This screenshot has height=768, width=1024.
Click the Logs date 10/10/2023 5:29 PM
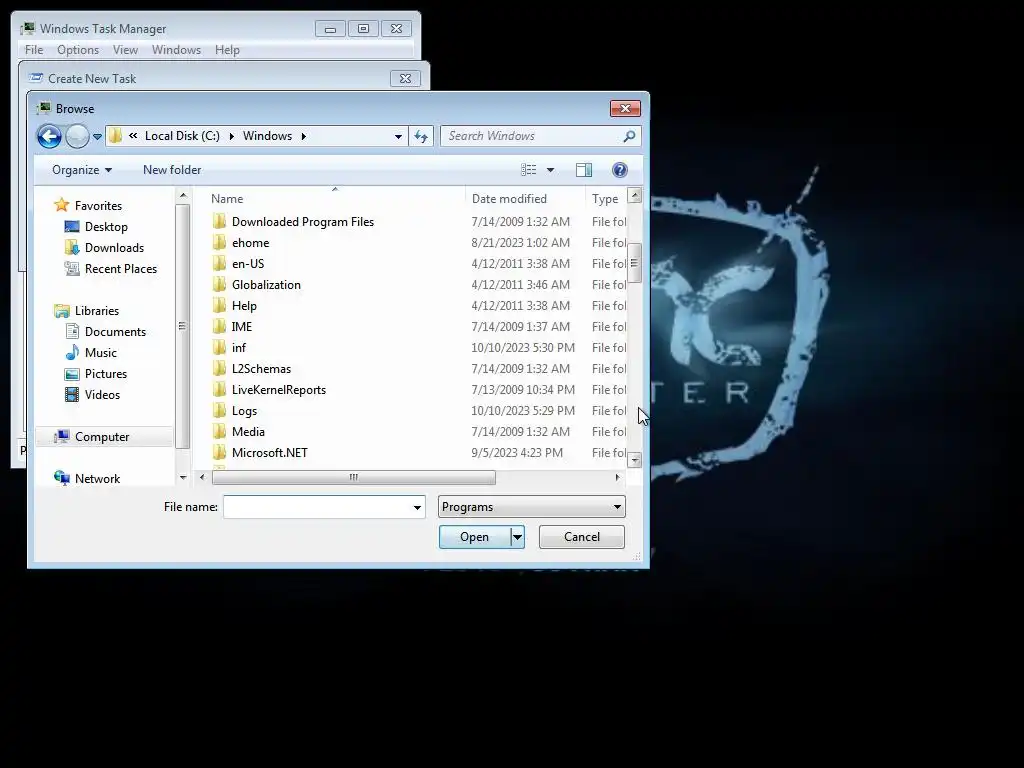(x=523, y=411)
